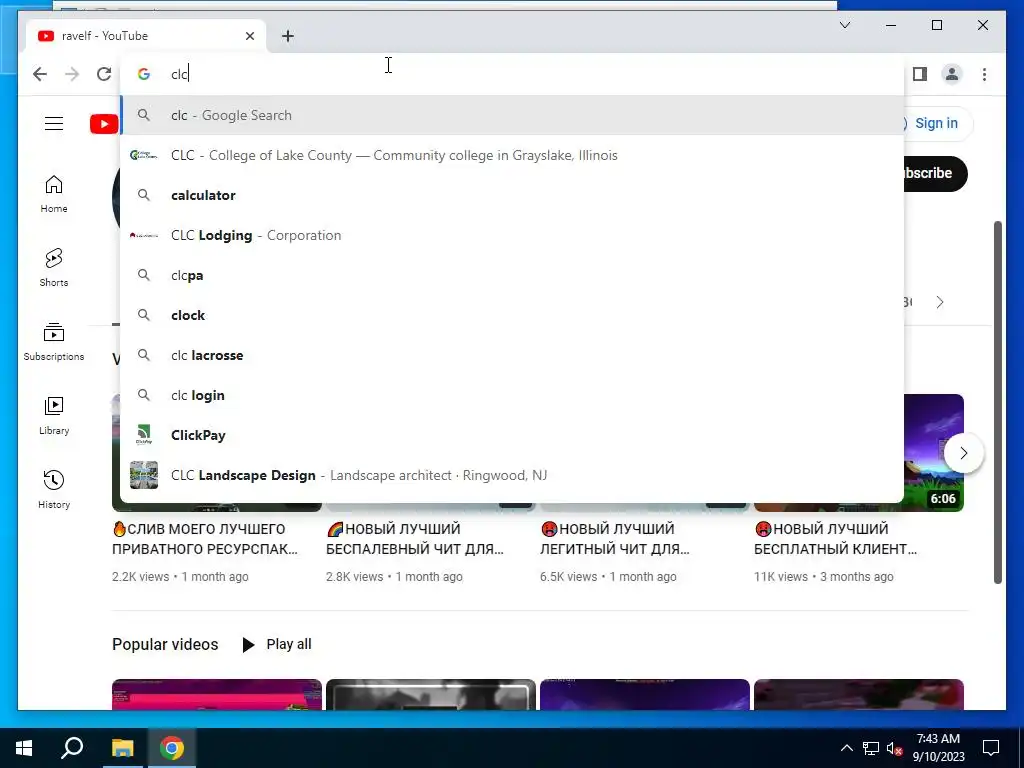Click the page vertical scrollbar
1024x768 pixels.
point(997,402)
